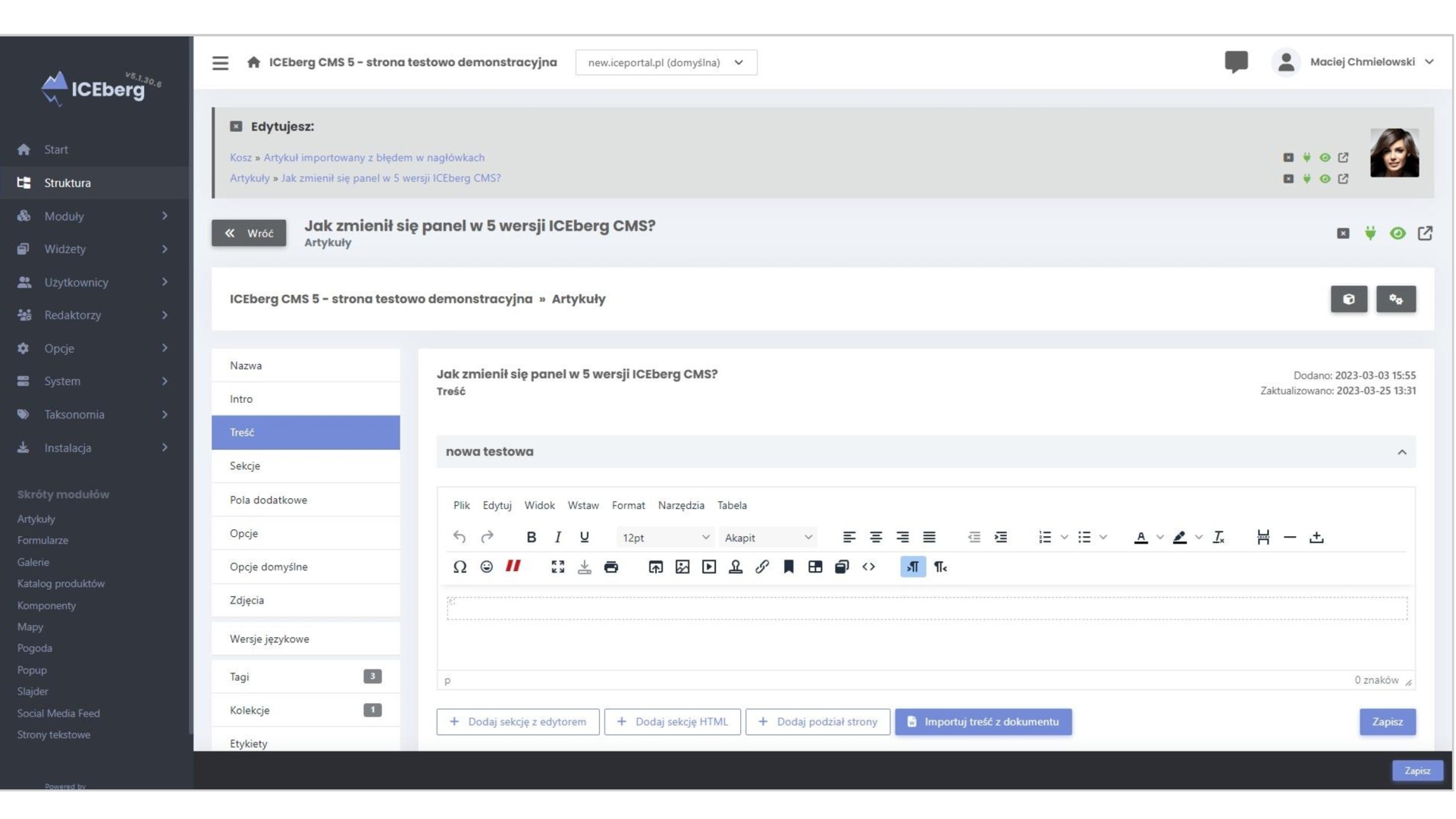The width and height of the screenshot is (1456, 819).
Task: Apply the text color button
Action: coord(1141,537)
